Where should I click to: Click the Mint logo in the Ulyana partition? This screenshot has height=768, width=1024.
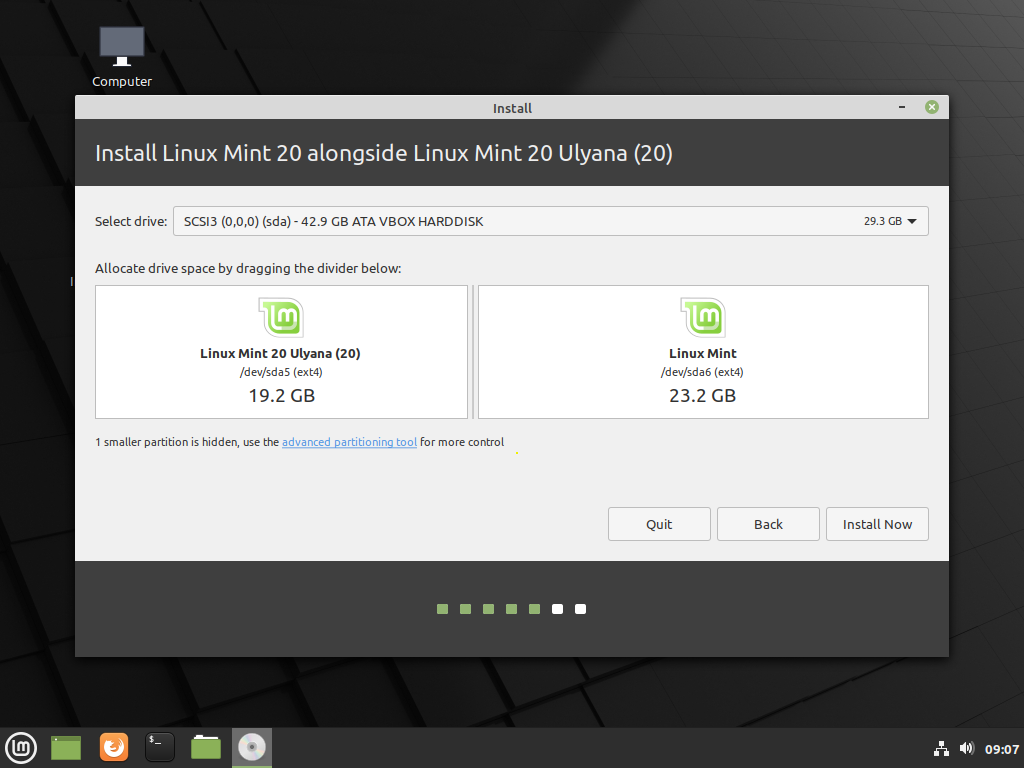[281, 317]
